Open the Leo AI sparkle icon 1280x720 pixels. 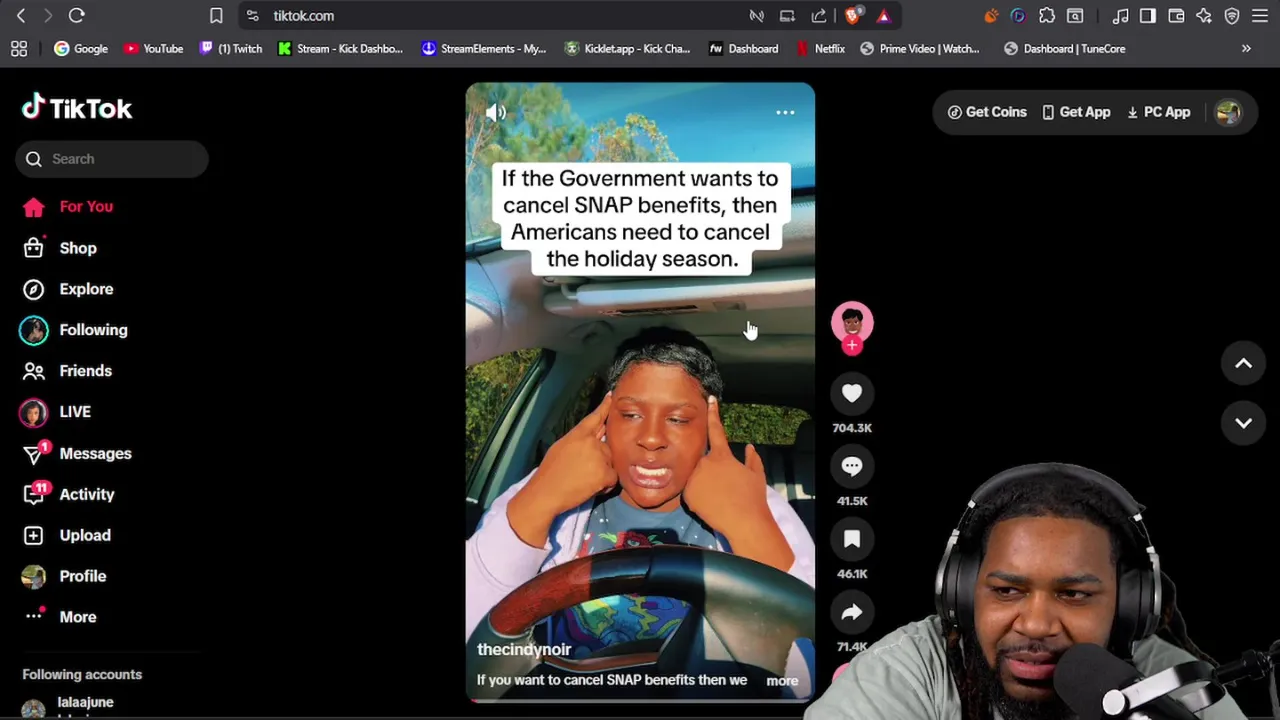(1204, 16)
